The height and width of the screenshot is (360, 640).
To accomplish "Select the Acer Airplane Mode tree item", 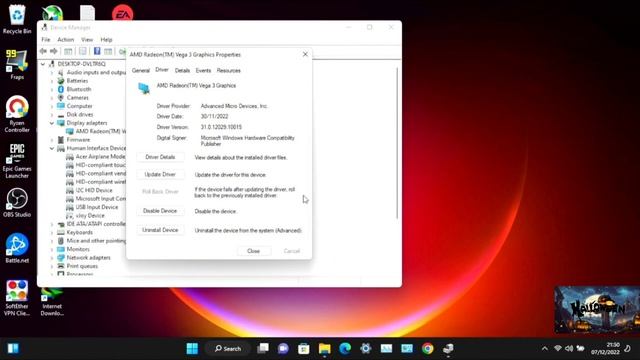I will pyautogui.click(x=96, y=157).
